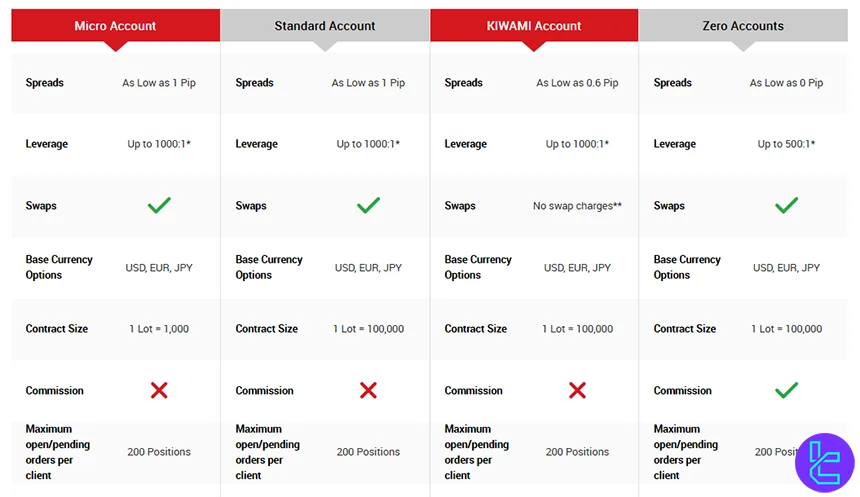Select the Standard Account tab header
This screenshot has width=860, height=497.
click(325, 26)
